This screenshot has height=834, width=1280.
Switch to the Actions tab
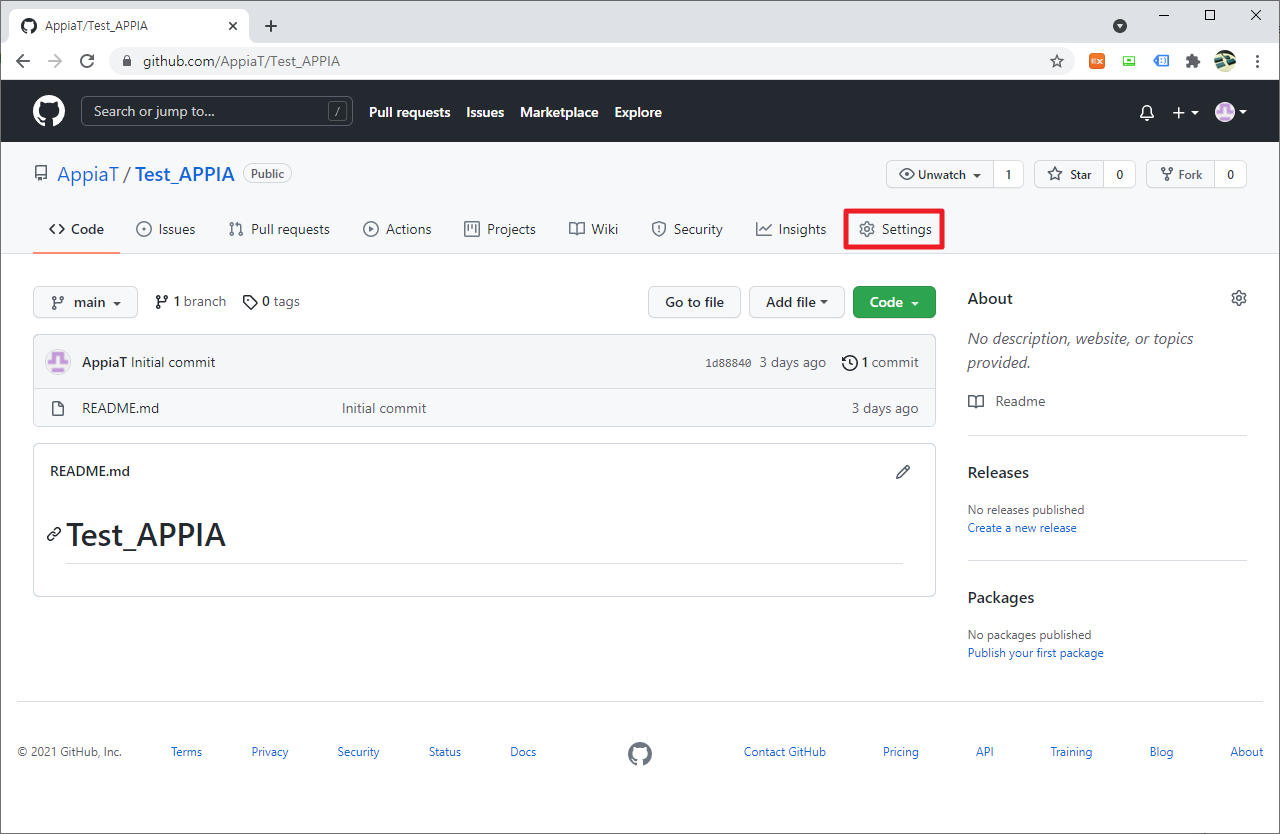pyautogui.click(x=397, y=229)
